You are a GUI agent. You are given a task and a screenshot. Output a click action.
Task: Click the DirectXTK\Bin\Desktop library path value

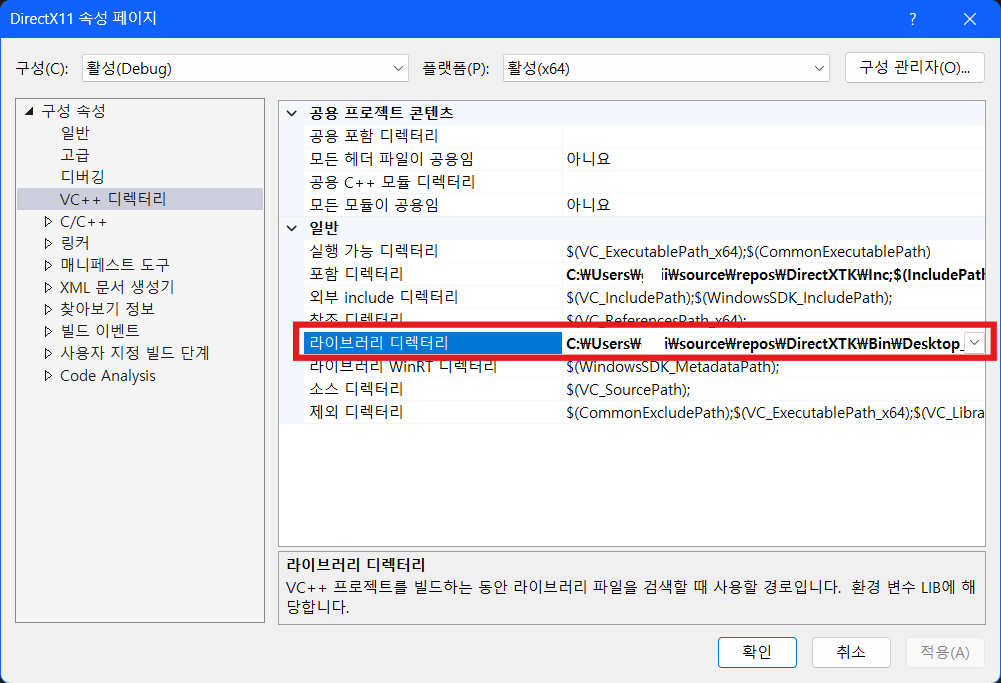tap(765, 343)
